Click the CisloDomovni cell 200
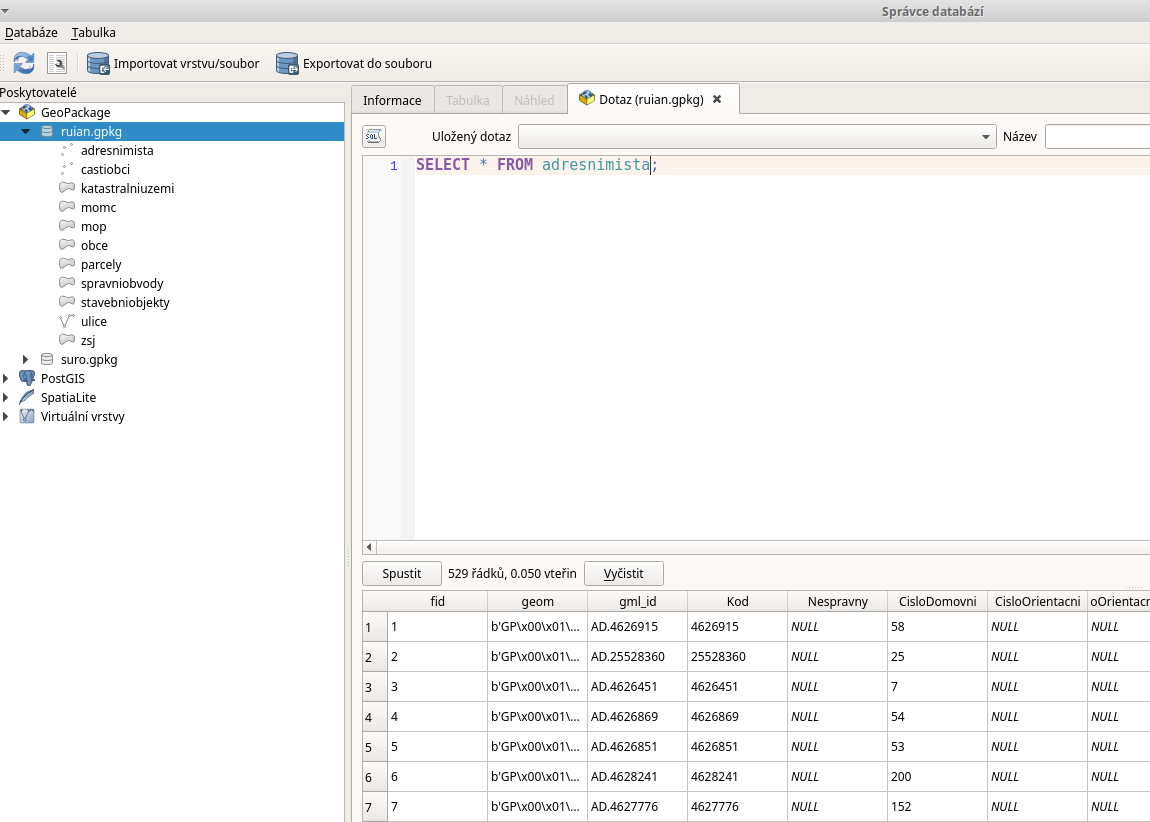Viewport: 1150px width, 822px height. click(x=937, y=777)
